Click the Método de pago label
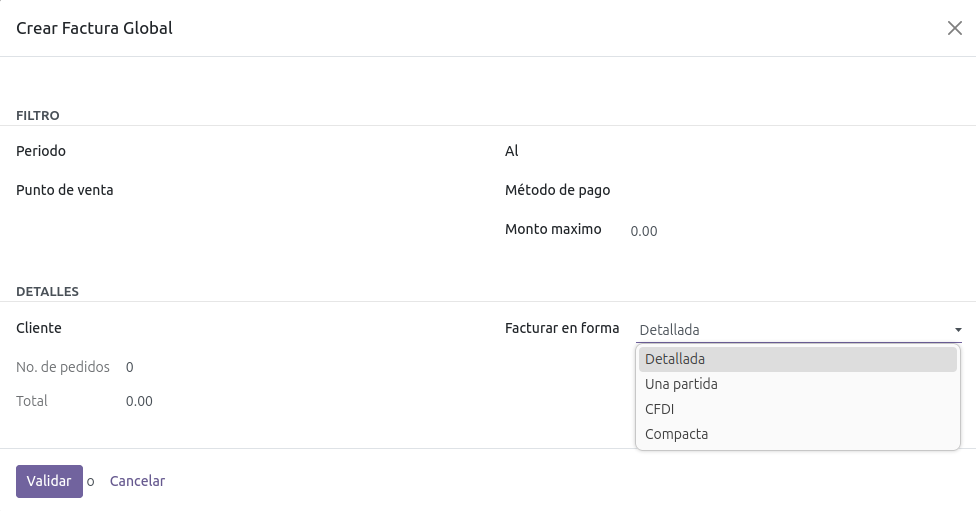 [557, 190]
